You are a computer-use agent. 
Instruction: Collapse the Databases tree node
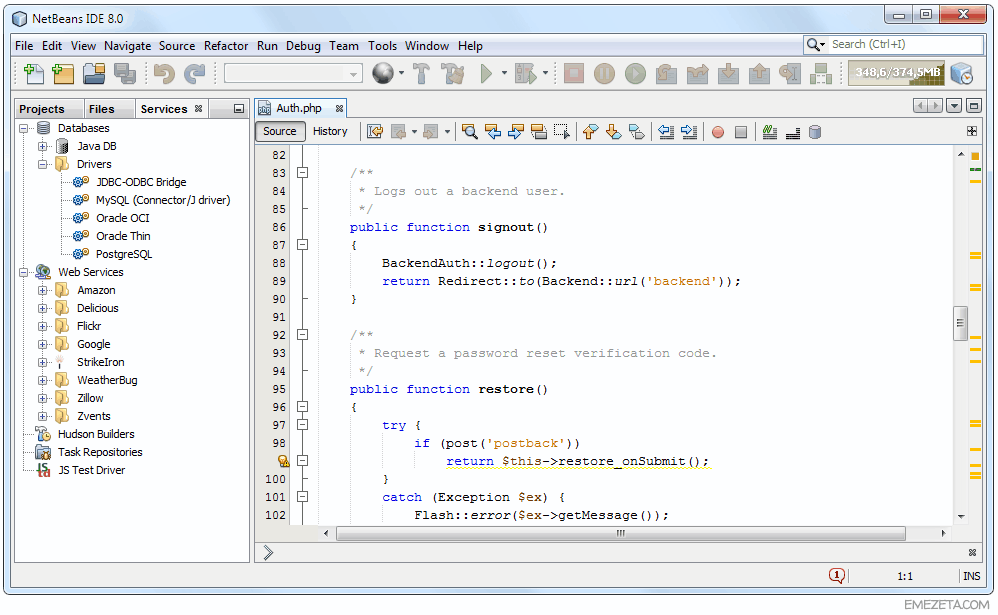24,128
